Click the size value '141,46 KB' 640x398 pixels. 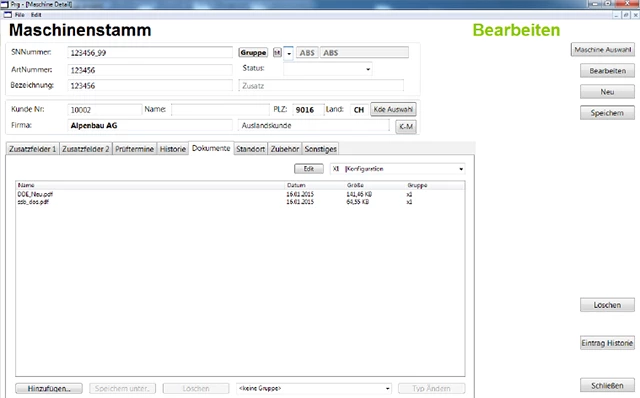359,194
